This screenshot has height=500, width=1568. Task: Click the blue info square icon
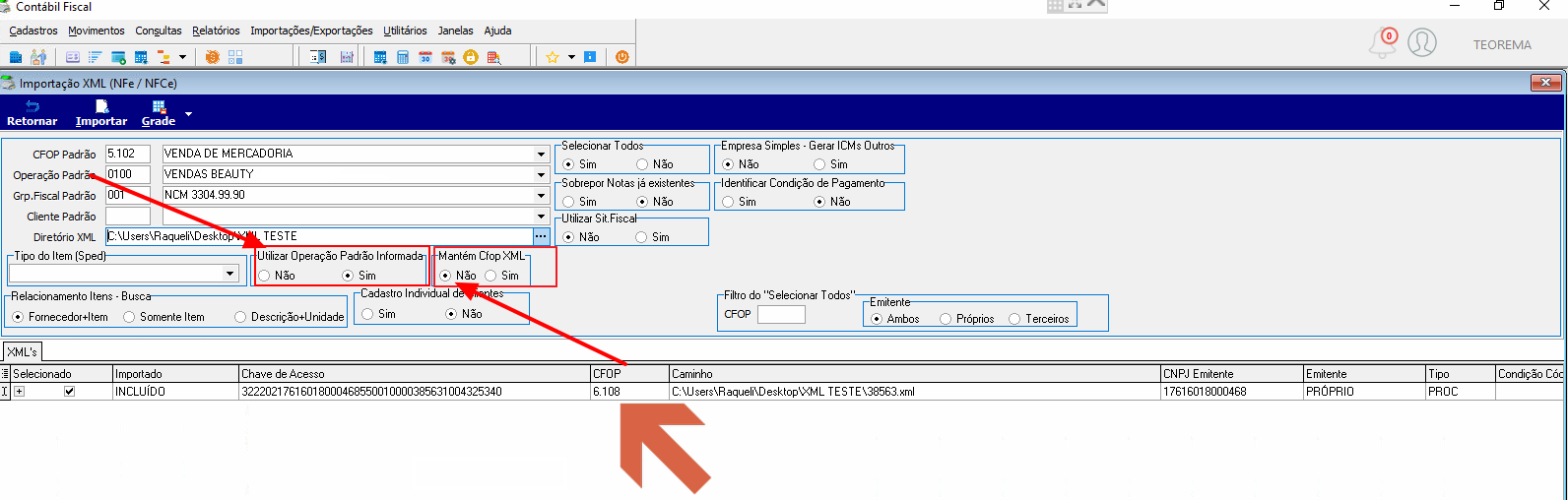point(590,57)
